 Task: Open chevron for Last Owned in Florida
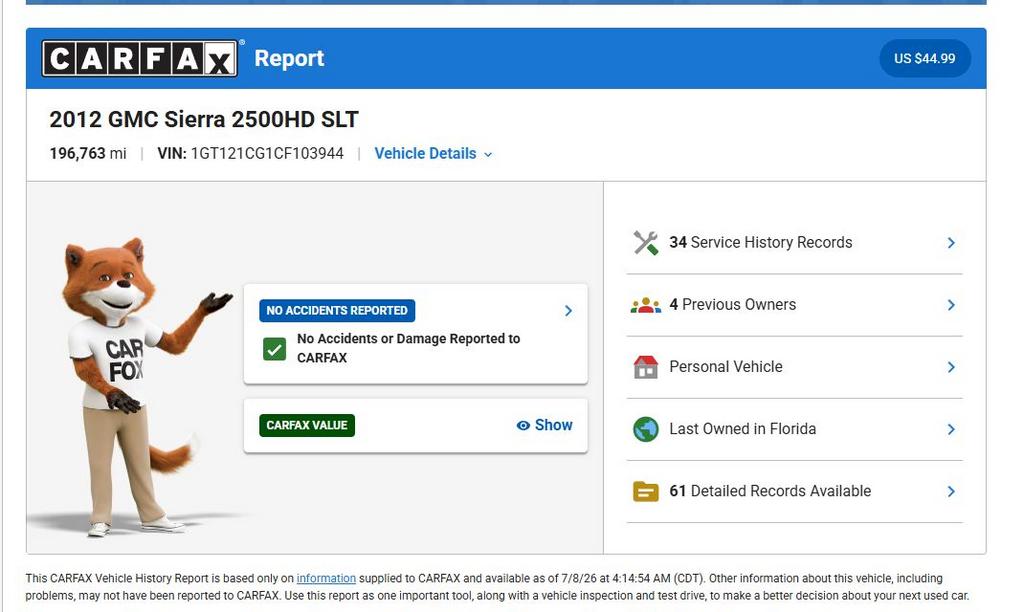tap(951, 429)
